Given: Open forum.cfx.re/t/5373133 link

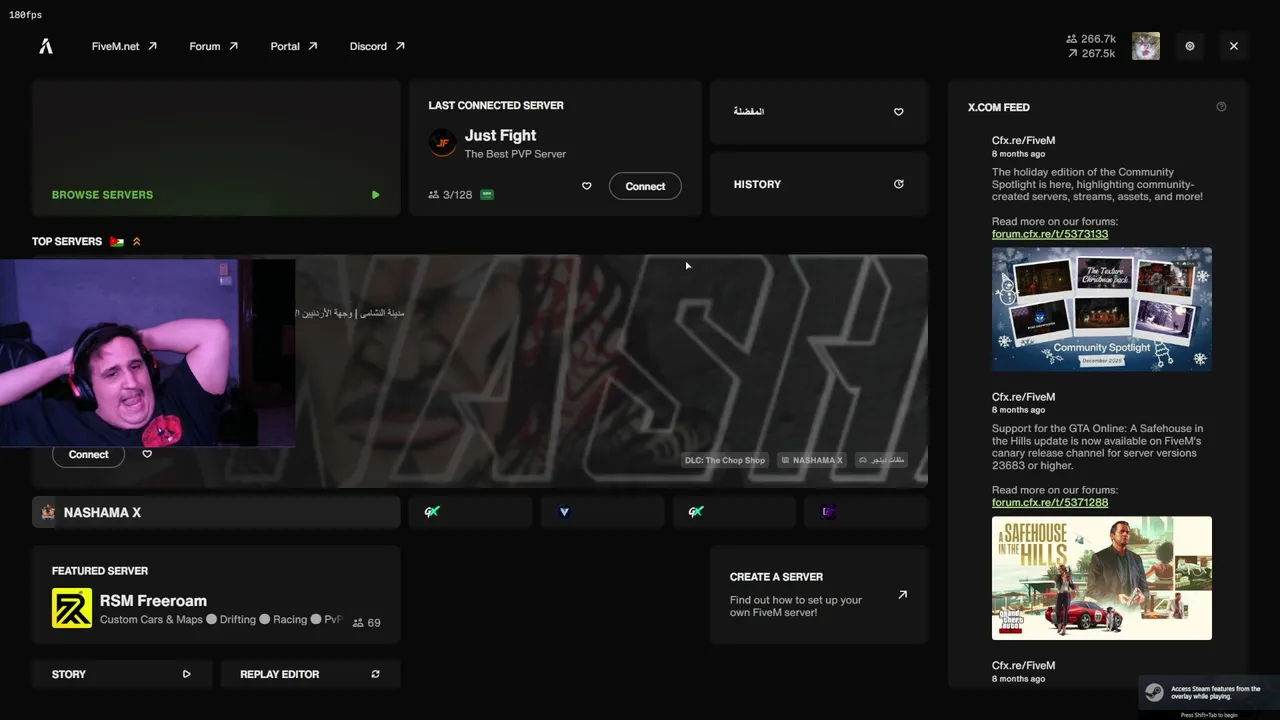Looking at the screenshot, I should pyautogui.click(x=1050, y=234).
